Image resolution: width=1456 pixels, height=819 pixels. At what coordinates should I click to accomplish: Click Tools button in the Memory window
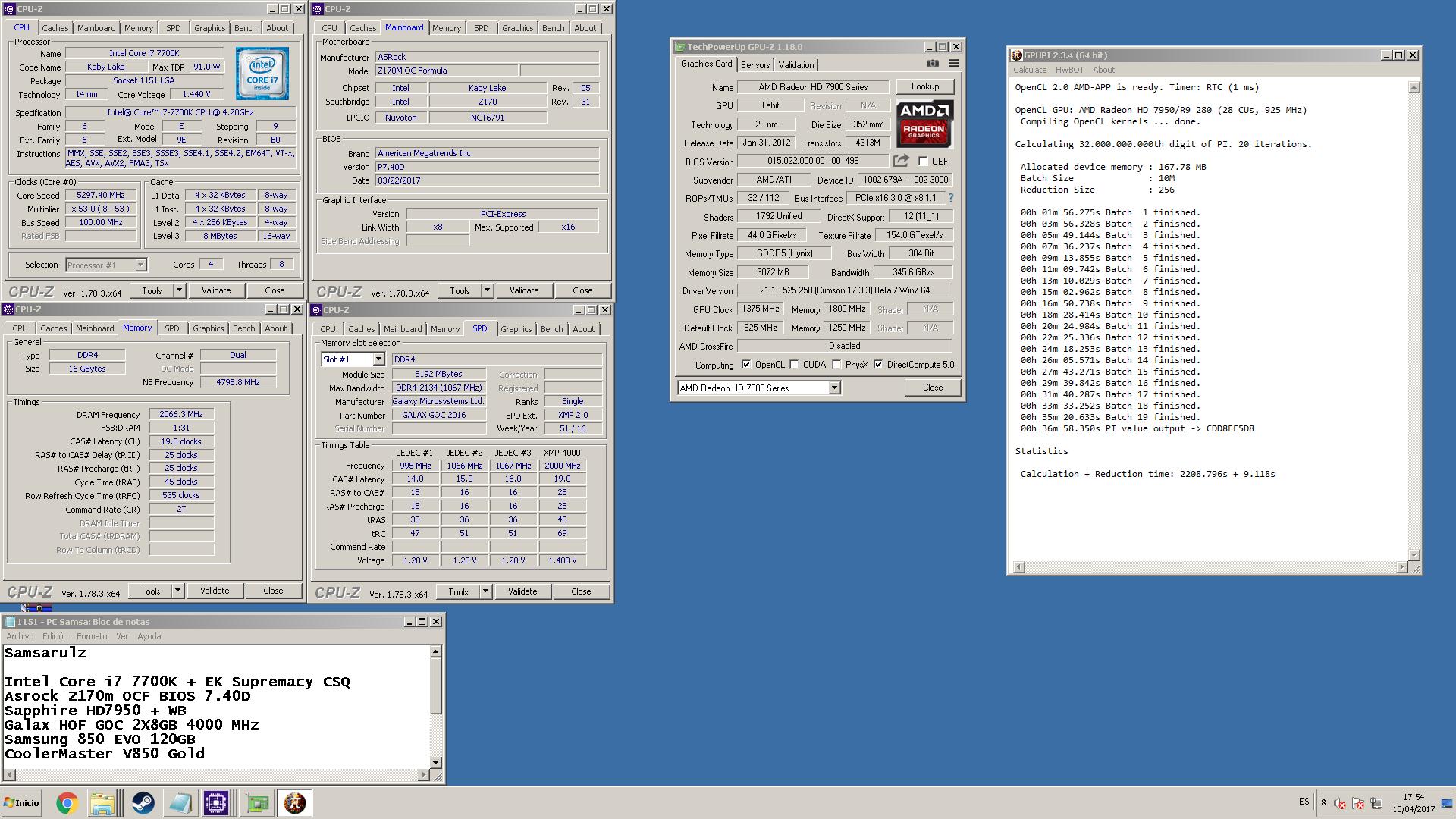coord(150,591)
